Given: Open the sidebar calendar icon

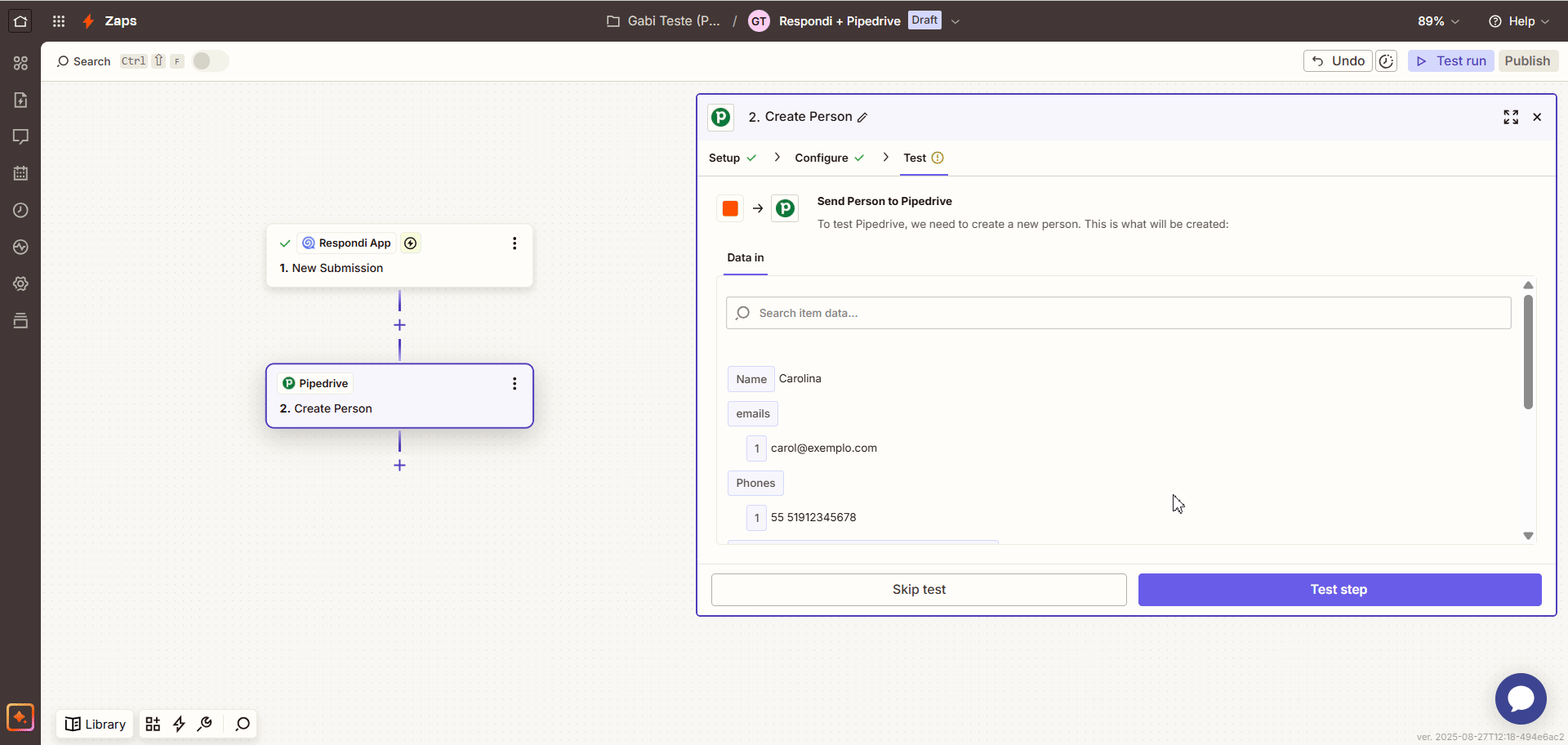Looking at the screenshot, I should (20, 173).
